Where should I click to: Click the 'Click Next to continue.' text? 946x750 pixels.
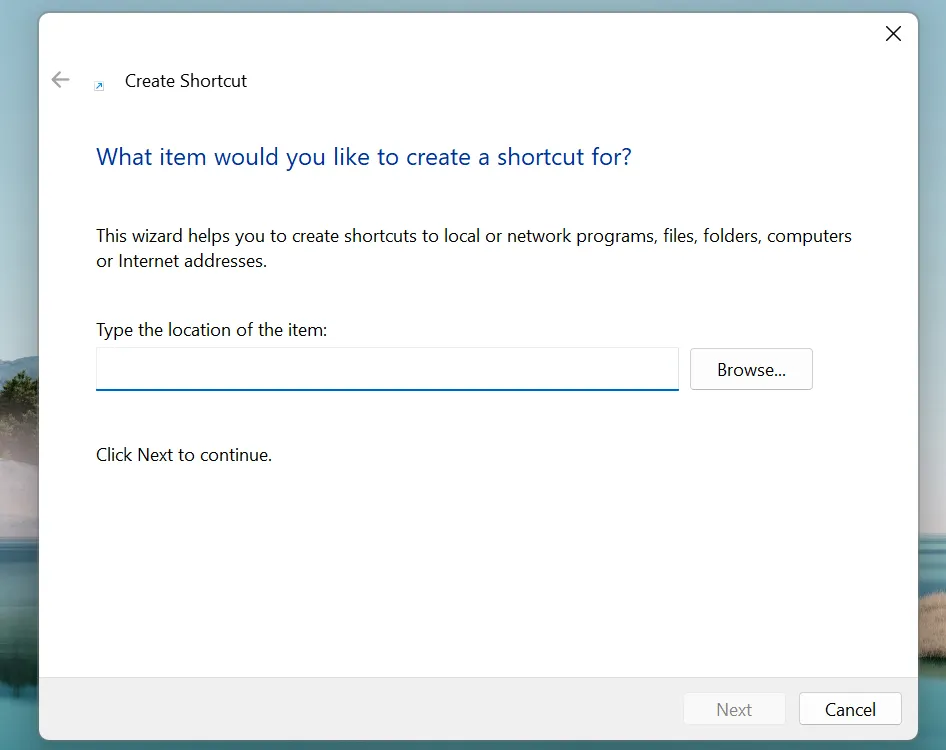(x=184, y=455)
